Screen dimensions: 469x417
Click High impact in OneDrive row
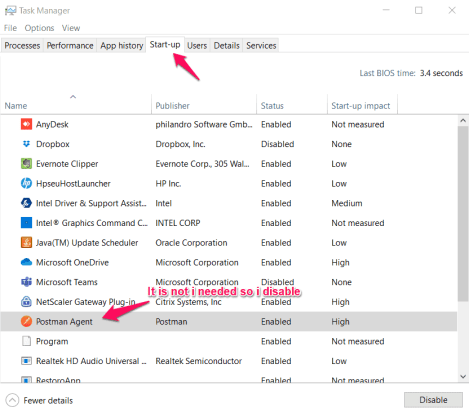[x=340, y=263]
